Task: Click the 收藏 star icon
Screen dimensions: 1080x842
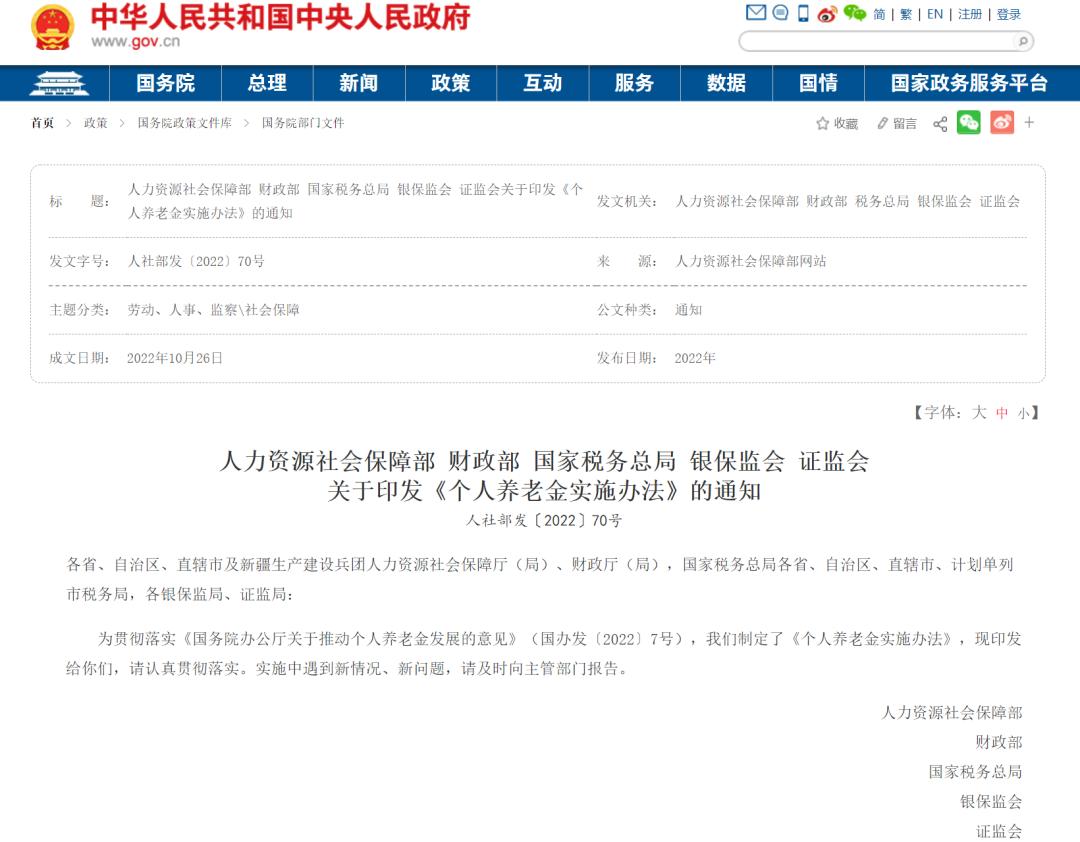Action: [x=822, y=123]
